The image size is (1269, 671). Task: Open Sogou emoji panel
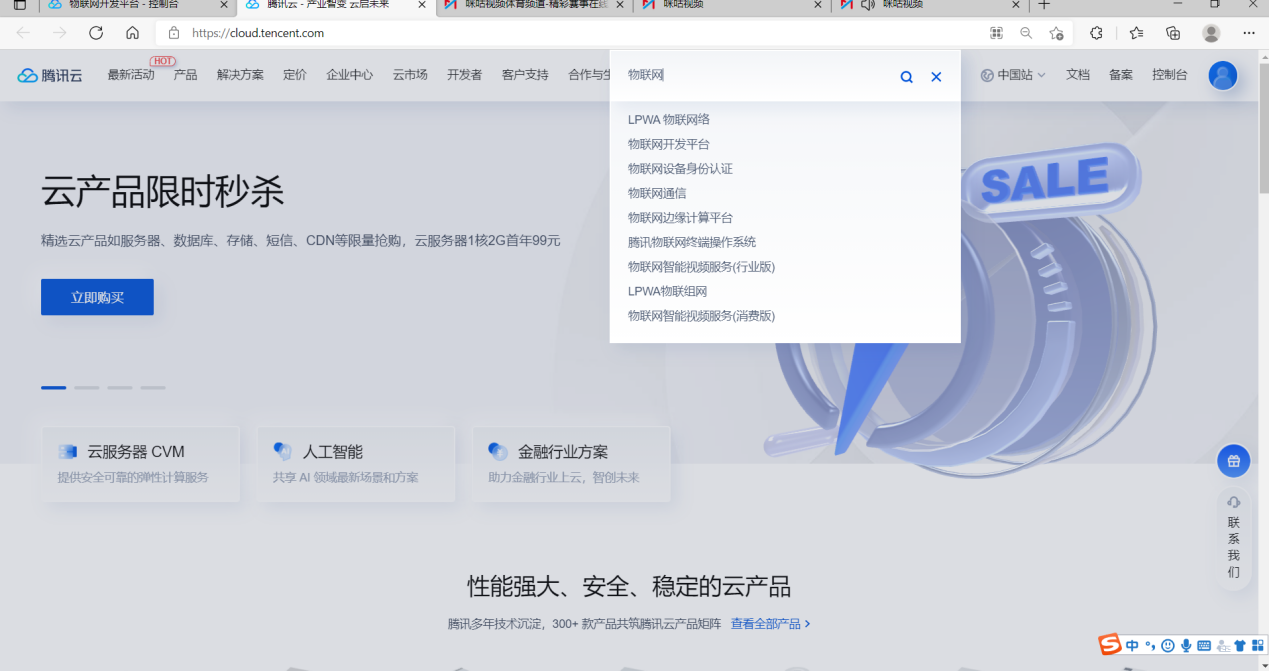(x=1168, y=646)
